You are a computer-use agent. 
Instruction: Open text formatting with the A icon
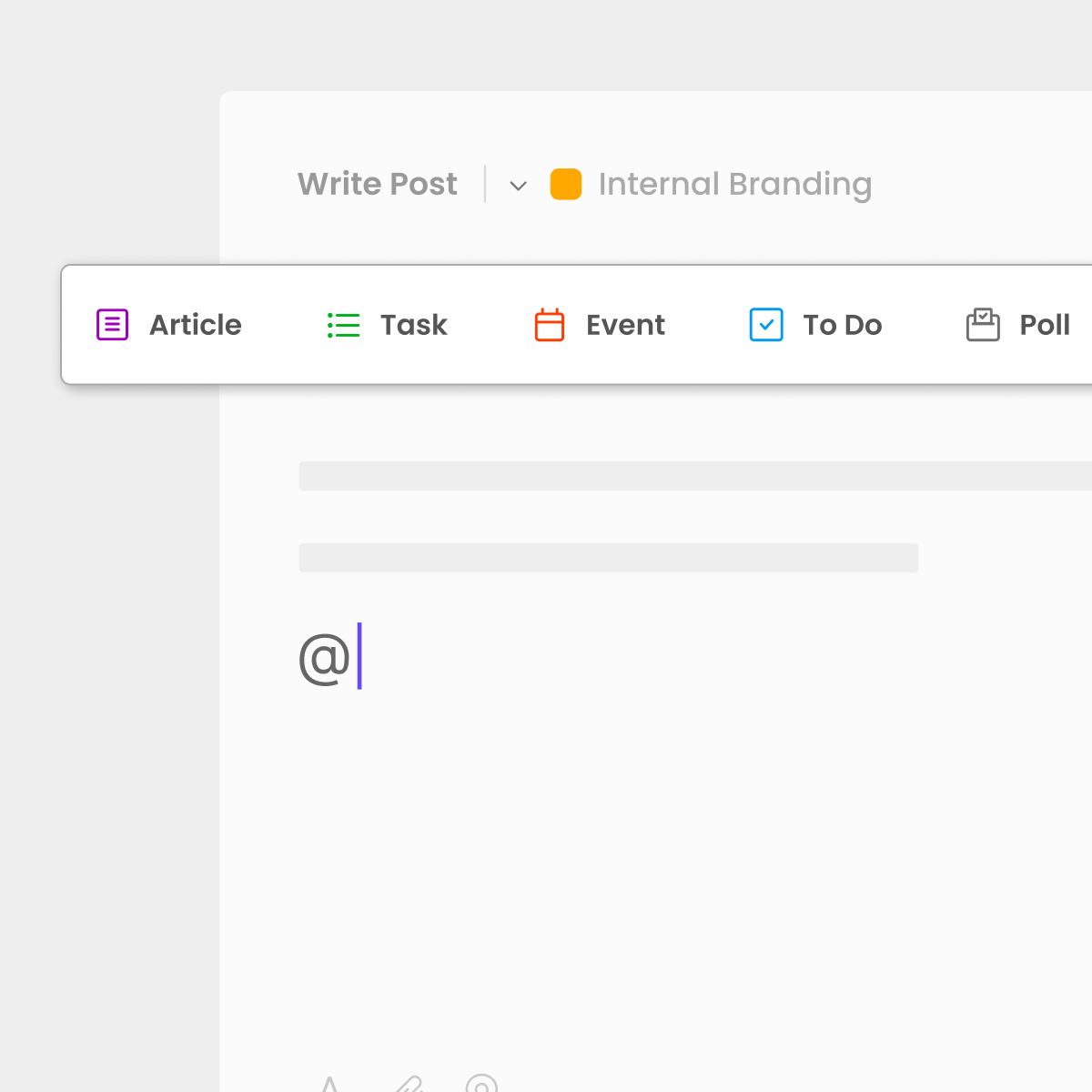point(329,1085)
